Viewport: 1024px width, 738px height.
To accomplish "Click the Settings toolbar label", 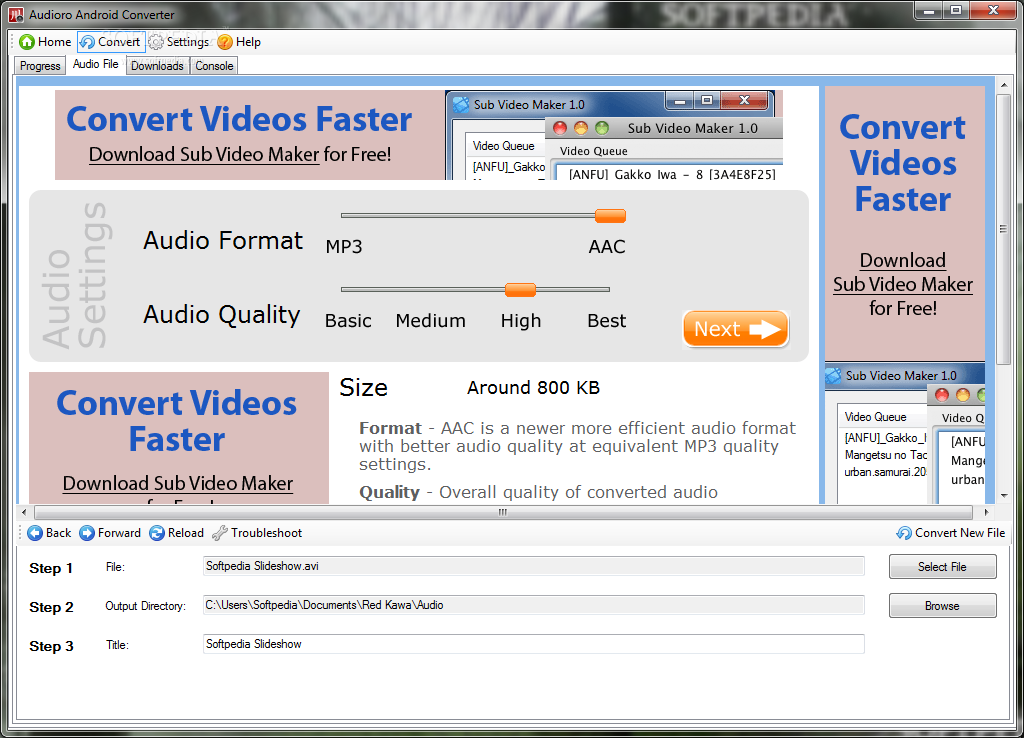I will pyautogui.click(x=187, y=42).
